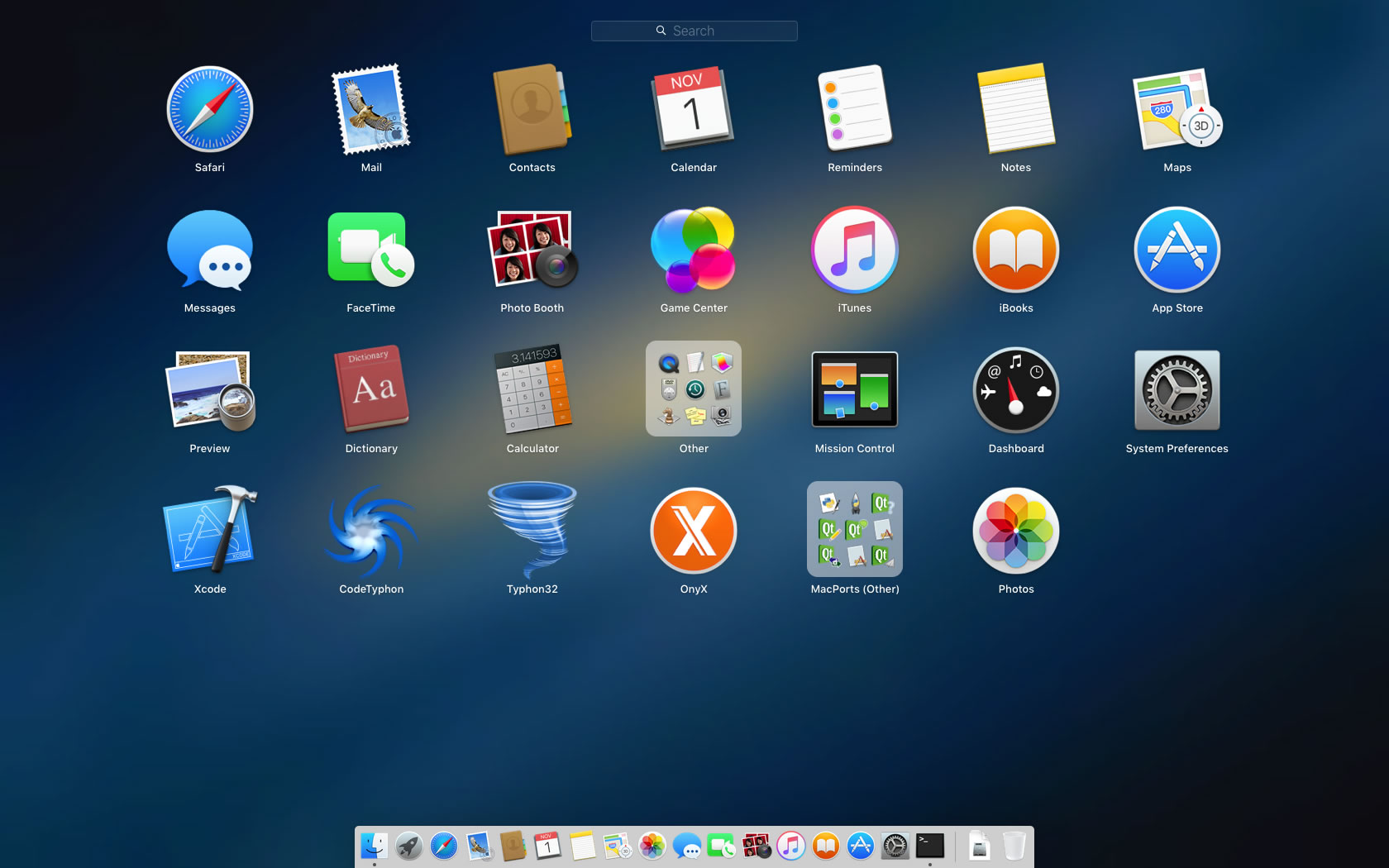Launch the Calculator app
This screenshot has height=868, width=1389.
532,390
